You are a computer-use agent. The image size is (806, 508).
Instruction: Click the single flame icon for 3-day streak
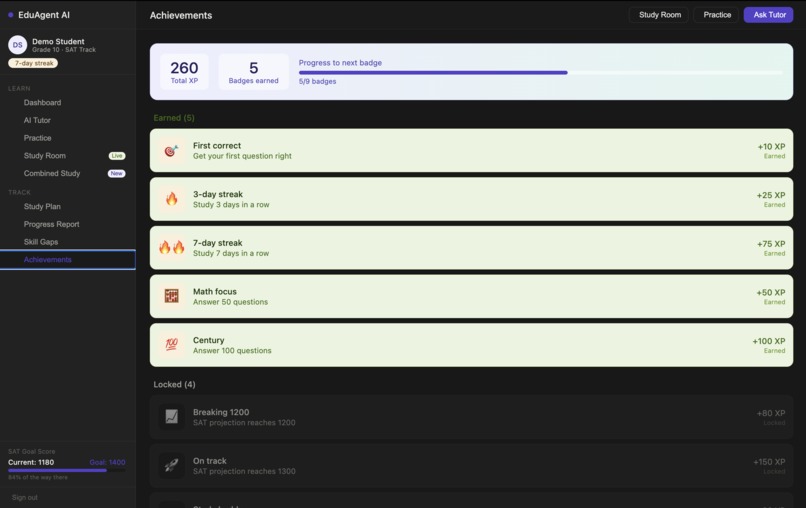[171, 199]
